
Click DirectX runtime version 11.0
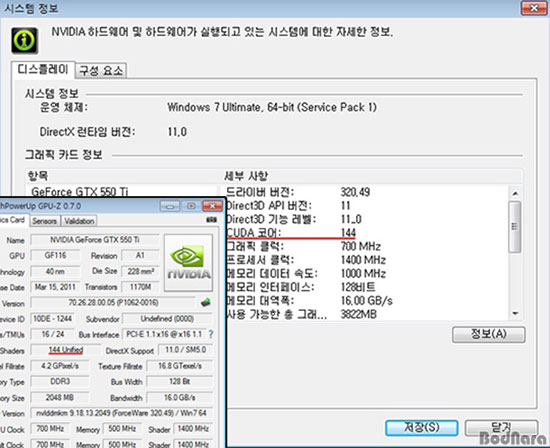coord(177,132)
